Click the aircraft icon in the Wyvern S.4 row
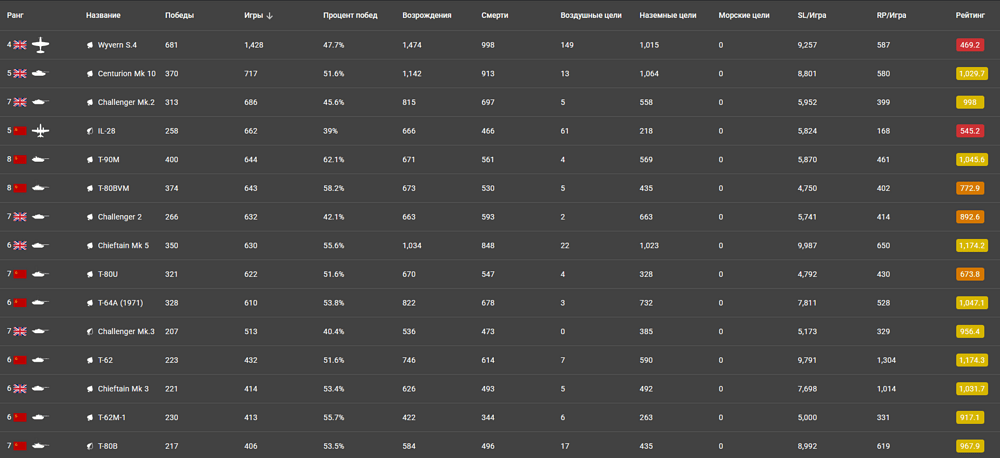The height and width of the screenshot is (458, 1000). click(x=40, y=45)
